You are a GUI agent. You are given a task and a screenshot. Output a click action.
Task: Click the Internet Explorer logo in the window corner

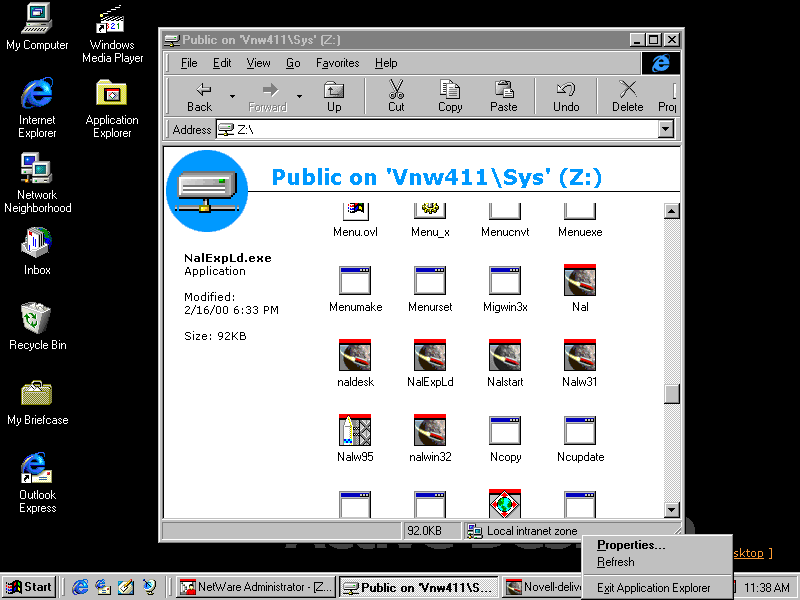(x=661, y=63)
